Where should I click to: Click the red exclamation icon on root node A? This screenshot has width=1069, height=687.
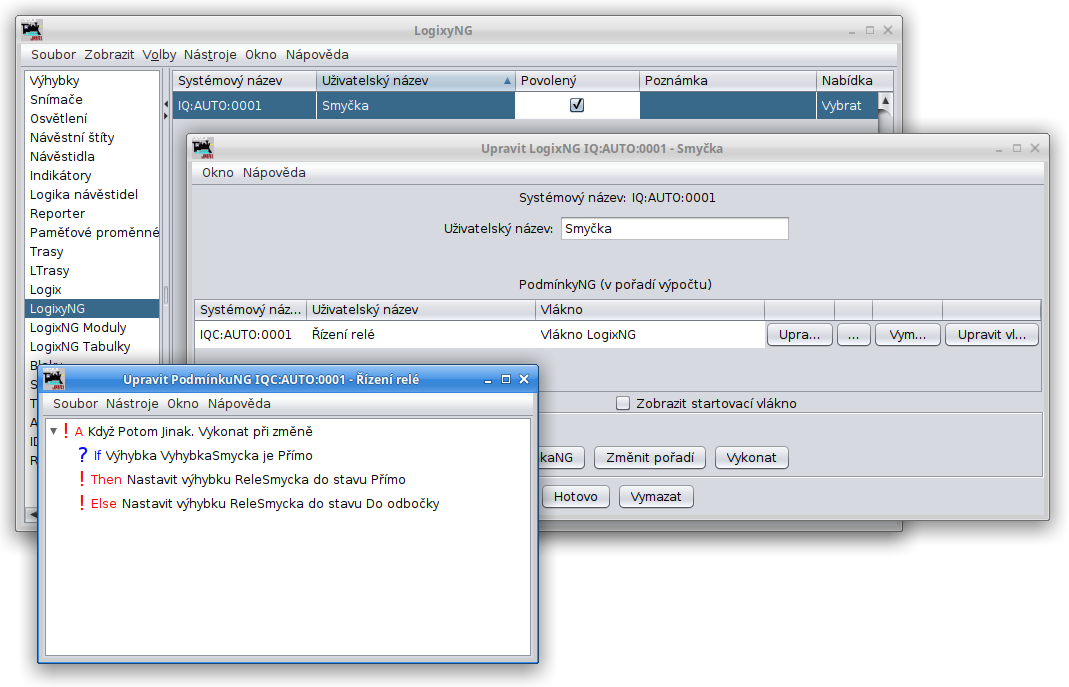point(66,431)
